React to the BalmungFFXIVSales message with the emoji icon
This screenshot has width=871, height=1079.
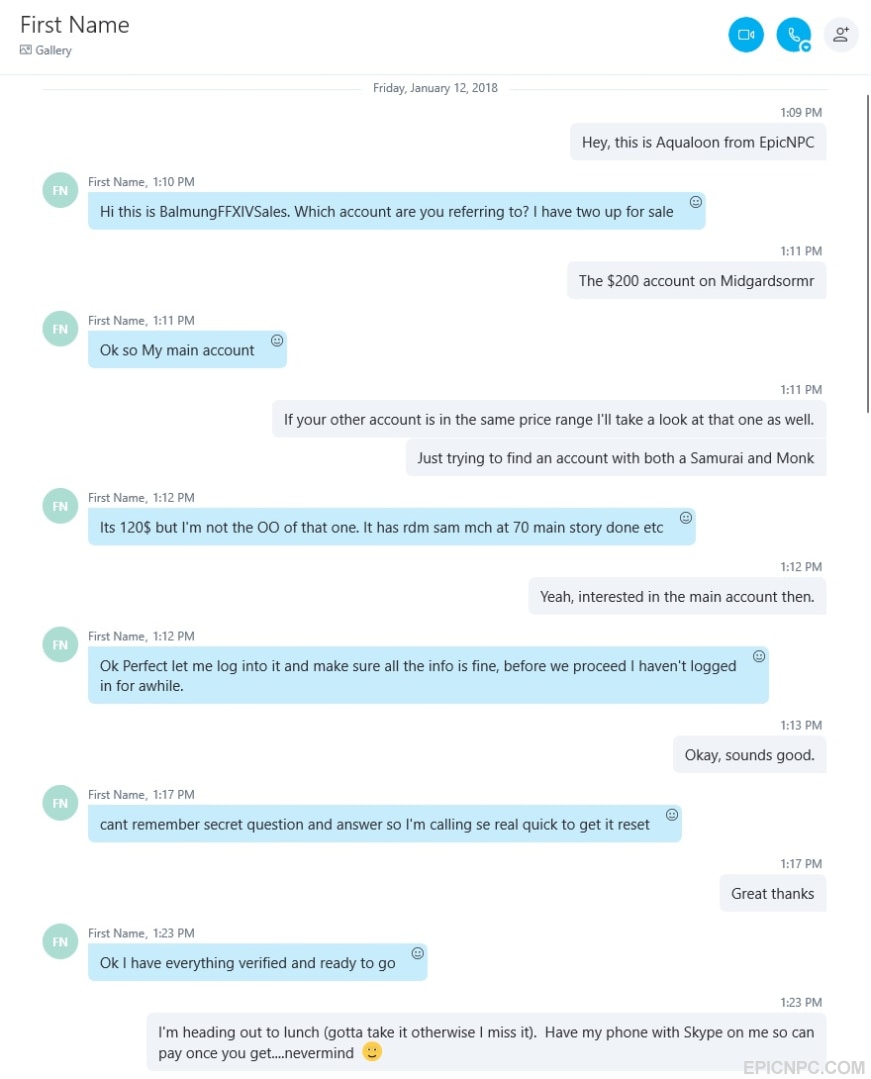[x=696, y=202]
